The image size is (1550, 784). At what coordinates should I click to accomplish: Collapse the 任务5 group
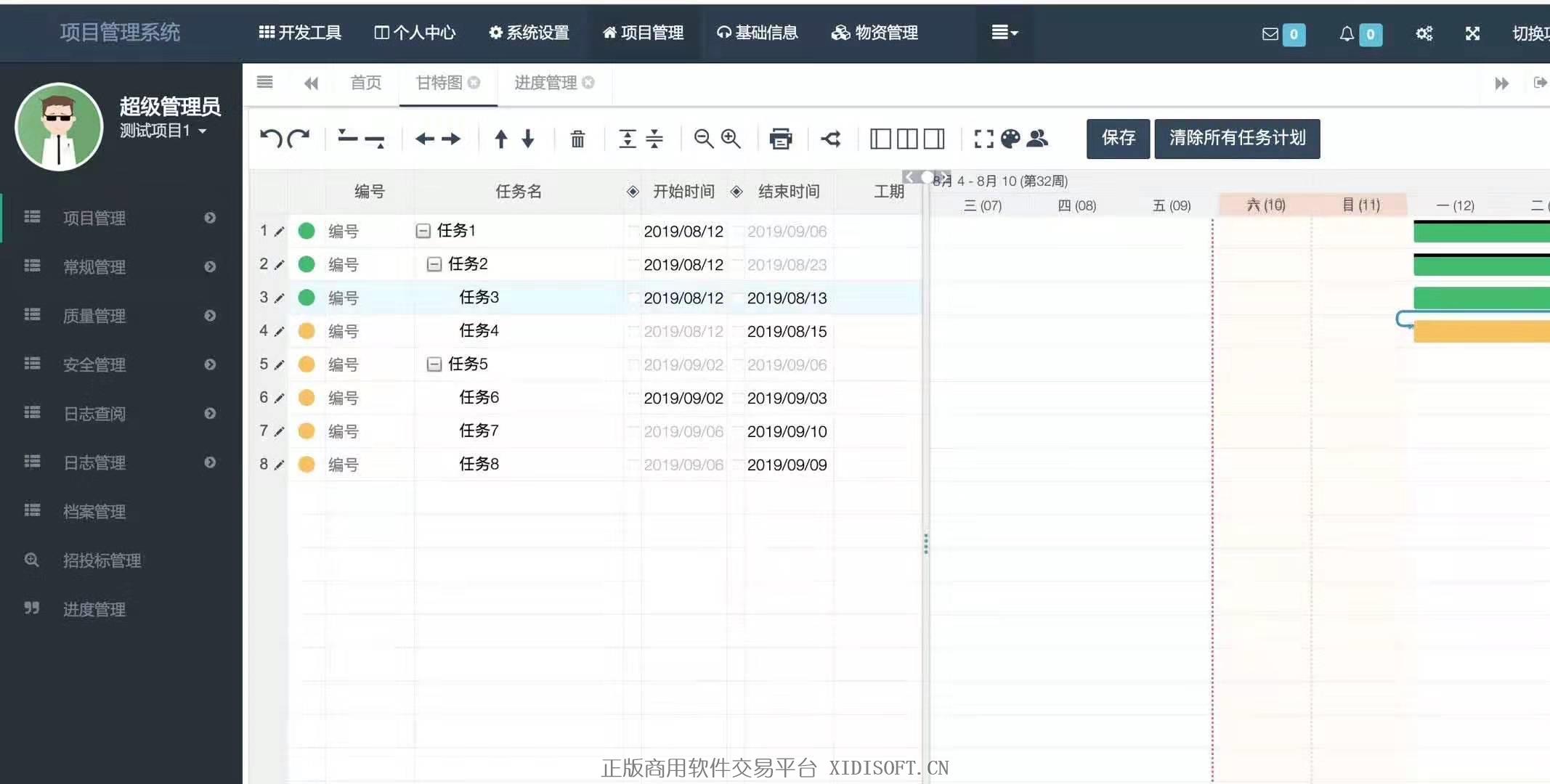click(434, 364)
